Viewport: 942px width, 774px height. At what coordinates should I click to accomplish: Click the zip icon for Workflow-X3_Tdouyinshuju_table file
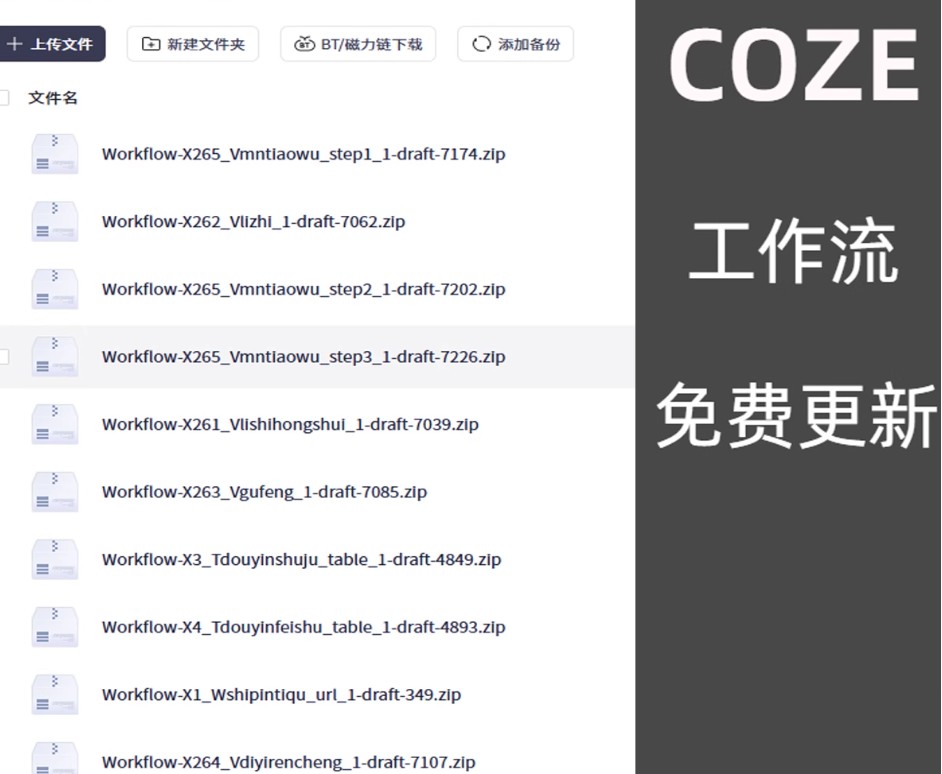point(54,559)
